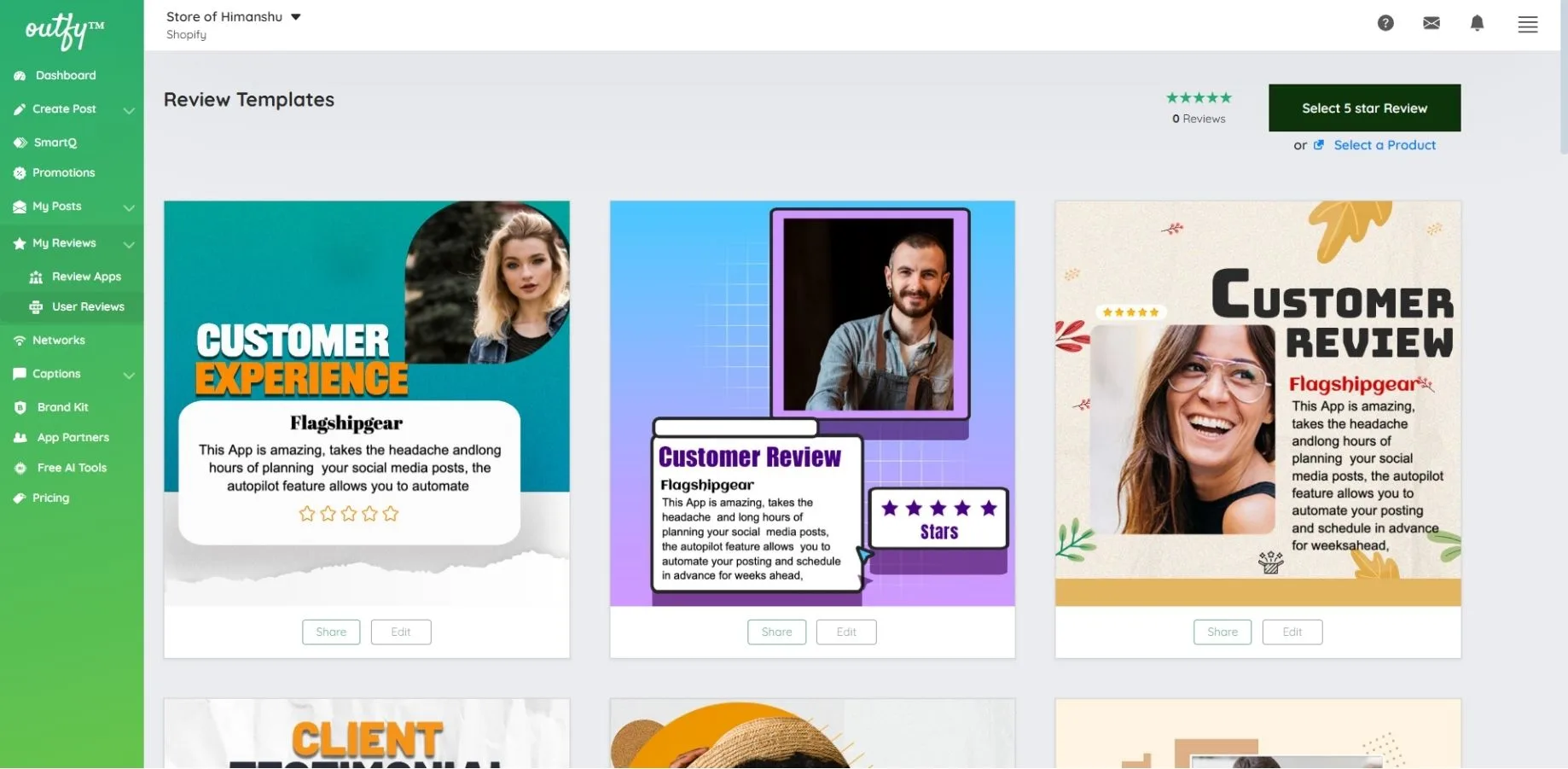Screen dimensions: 1568x769
Task: Collapse the My Reviews submenu chevron
Action: (x=129, y=244)
